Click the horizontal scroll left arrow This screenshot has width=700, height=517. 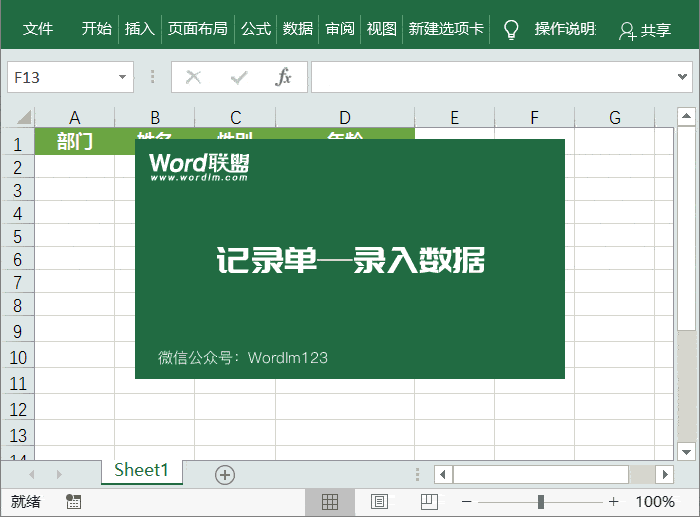click(x=443, y=474)
